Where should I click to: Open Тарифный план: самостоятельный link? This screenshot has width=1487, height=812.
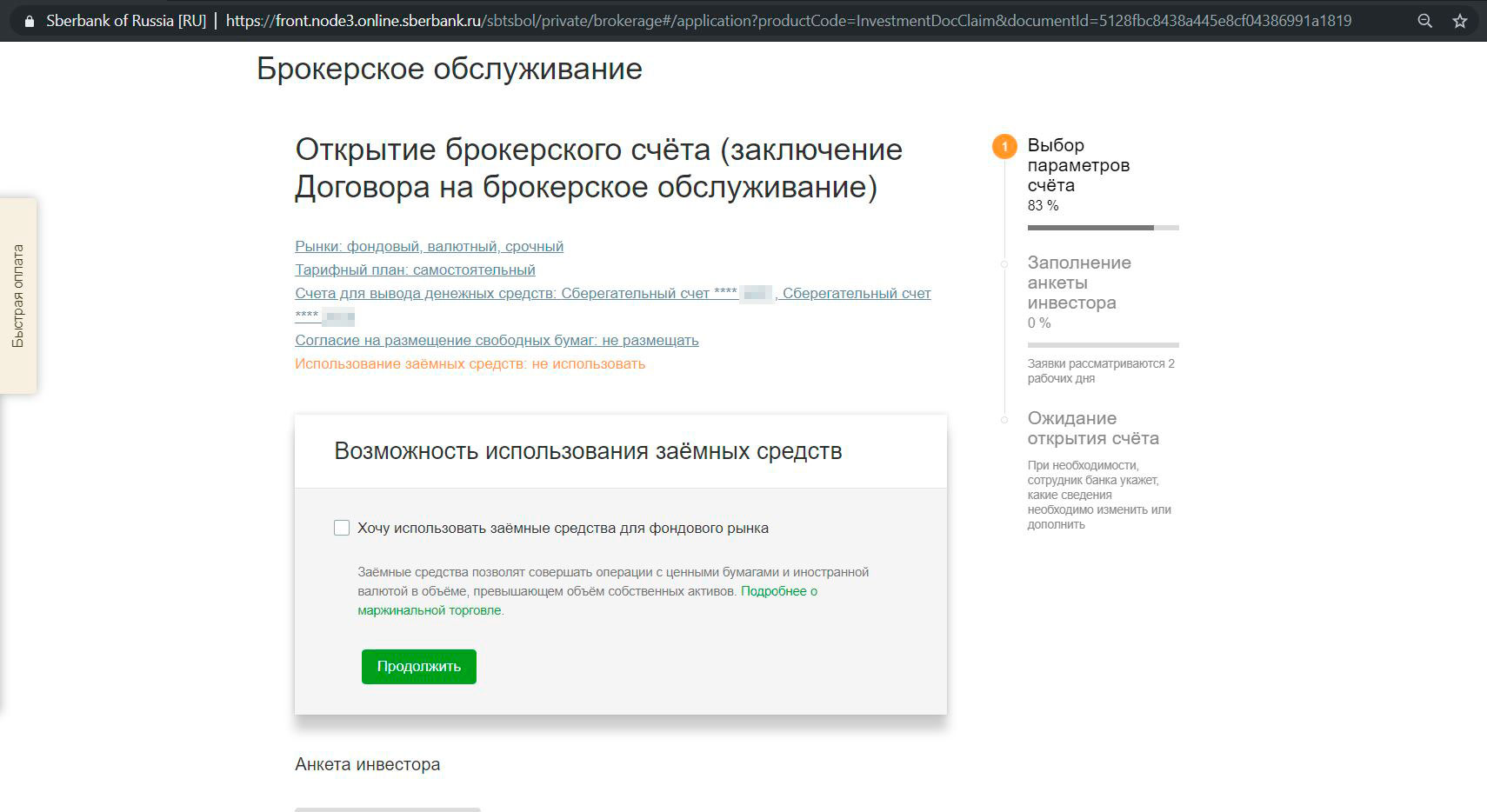(x=415, y=270)
